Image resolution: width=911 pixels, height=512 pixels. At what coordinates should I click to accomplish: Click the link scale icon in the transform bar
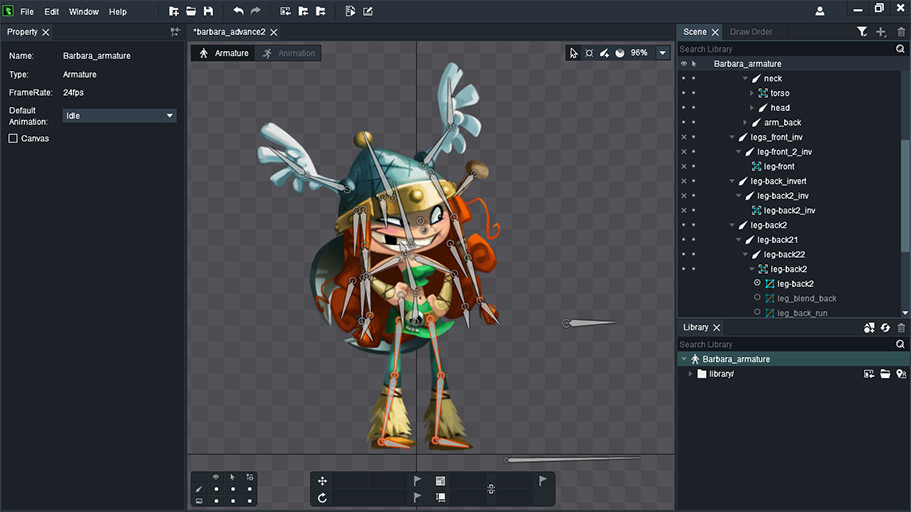click(x=491, y=489)
